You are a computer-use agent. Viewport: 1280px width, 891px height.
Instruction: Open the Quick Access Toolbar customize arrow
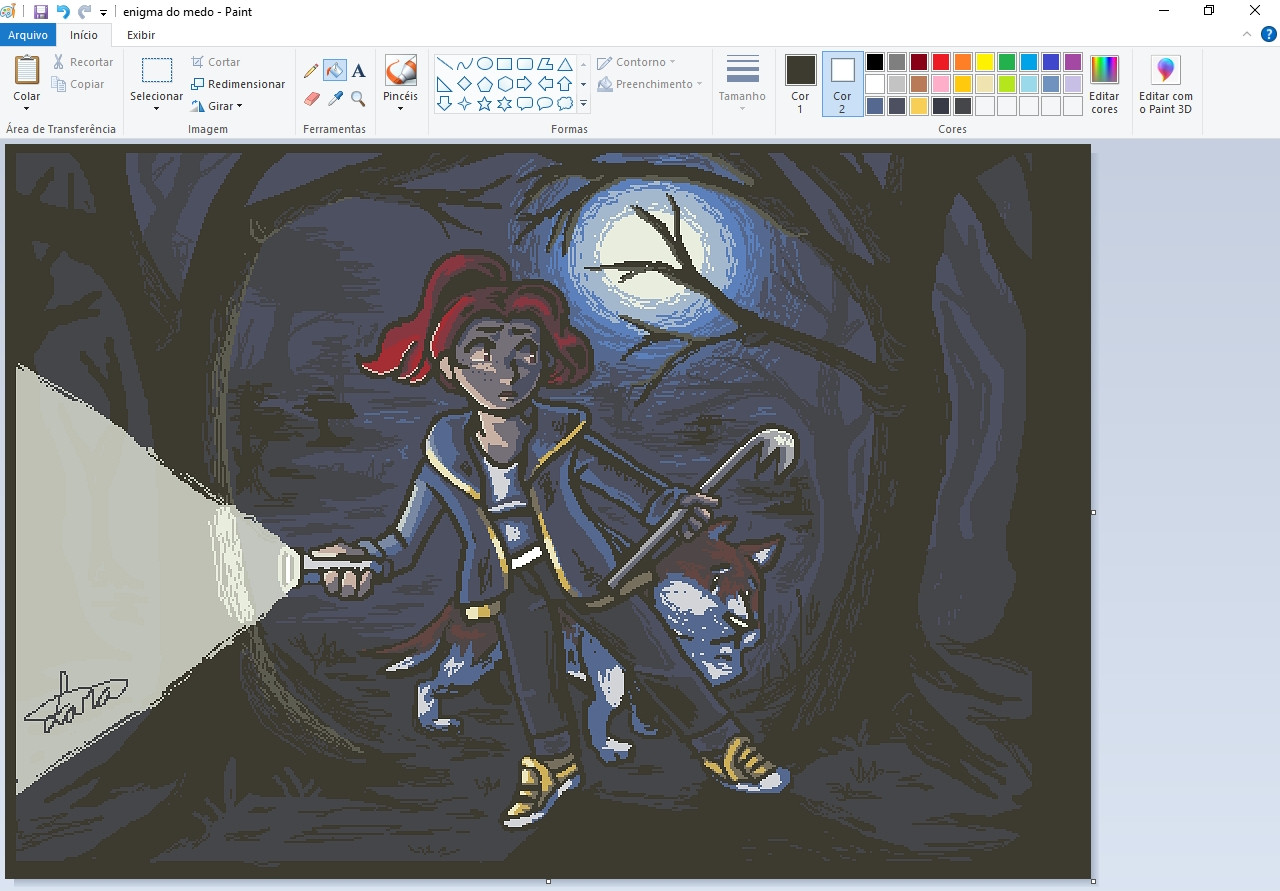tap(103, 13)
